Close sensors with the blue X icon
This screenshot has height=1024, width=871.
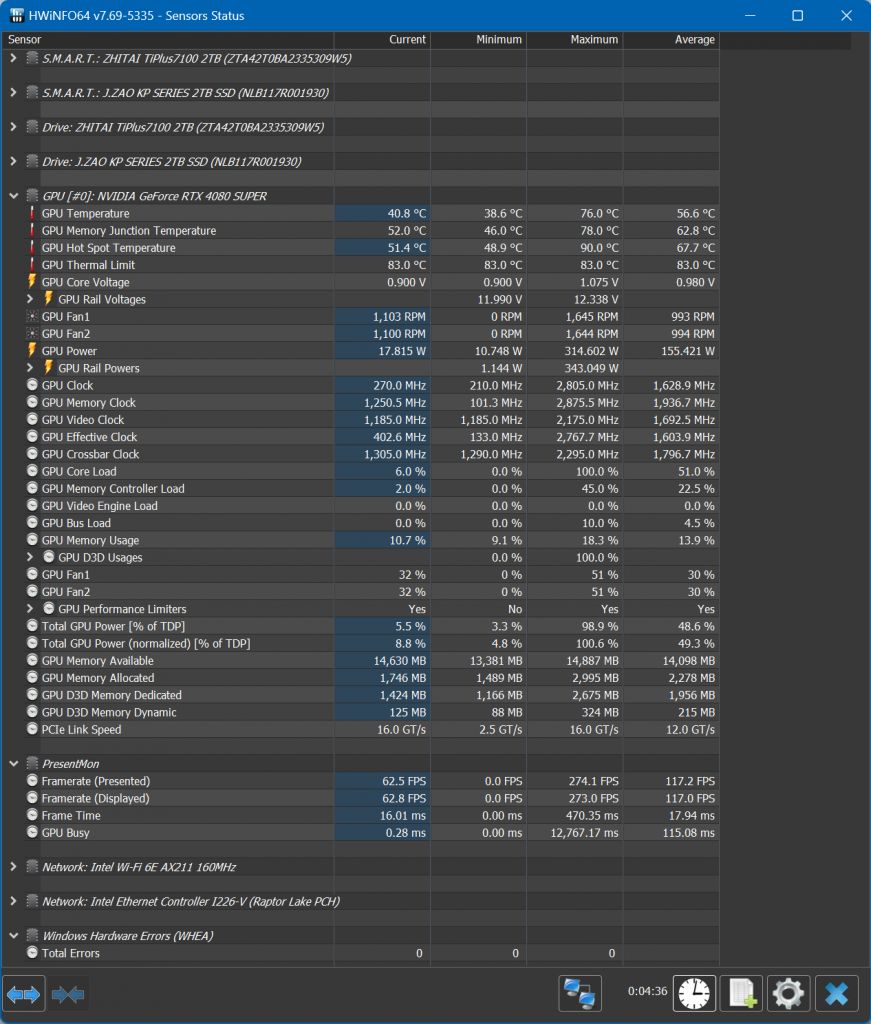tap(837, 993)
